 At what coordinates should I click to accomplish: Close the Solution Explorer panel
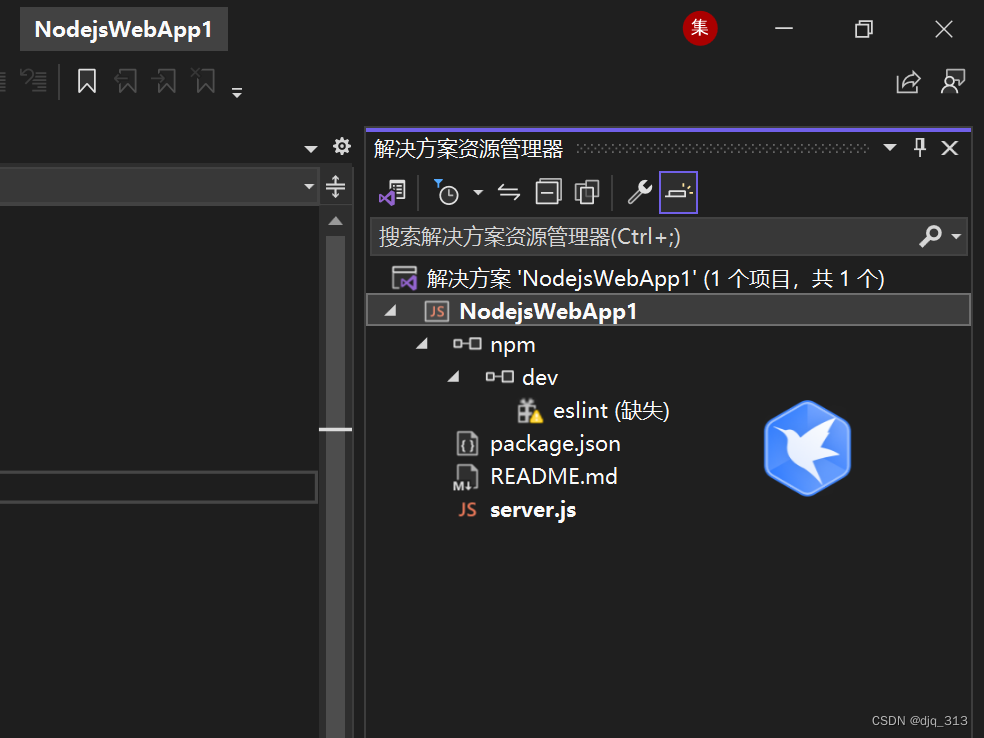tap(950, 148)
